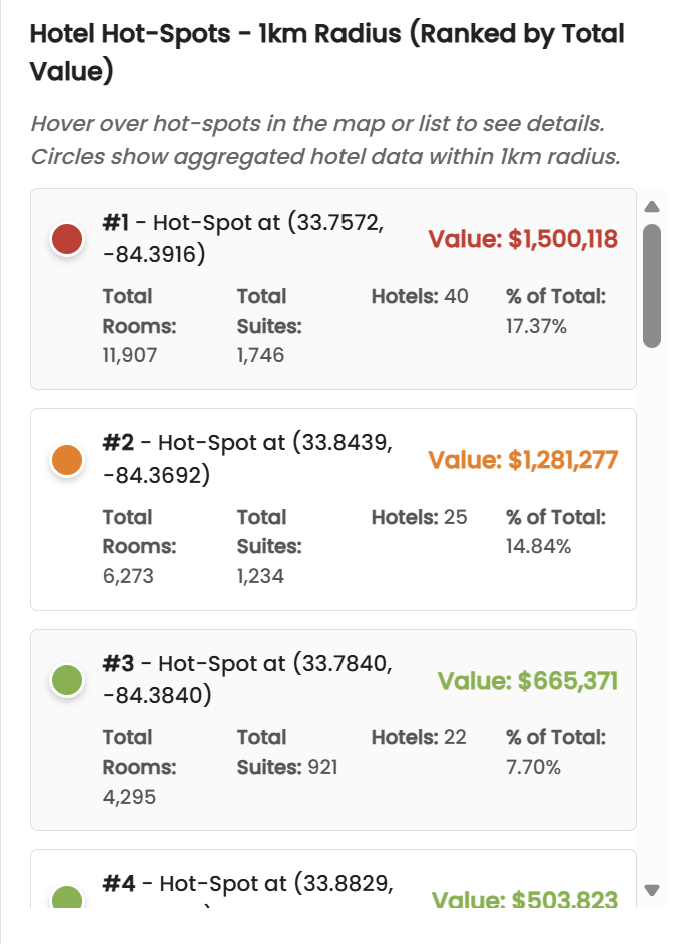
Task: Select the #3 Hot-Spot at (33.7840, -84.3840) title
Action: [x=247, y=679]
